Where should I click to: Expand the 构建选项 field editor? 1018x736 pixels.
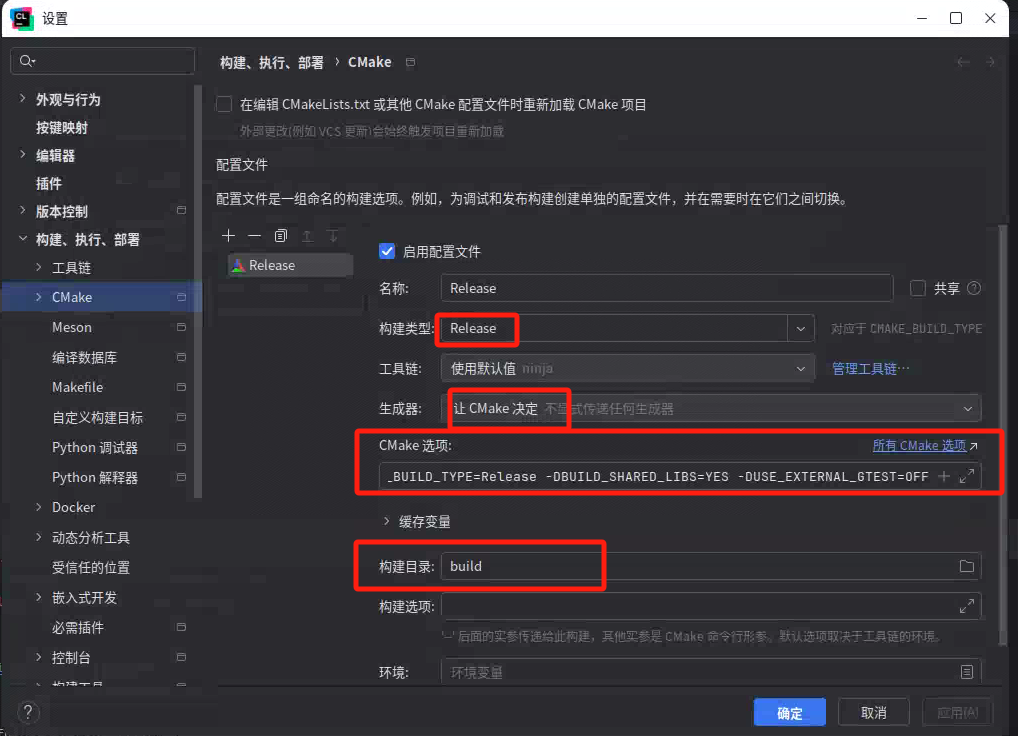point(967,606)
